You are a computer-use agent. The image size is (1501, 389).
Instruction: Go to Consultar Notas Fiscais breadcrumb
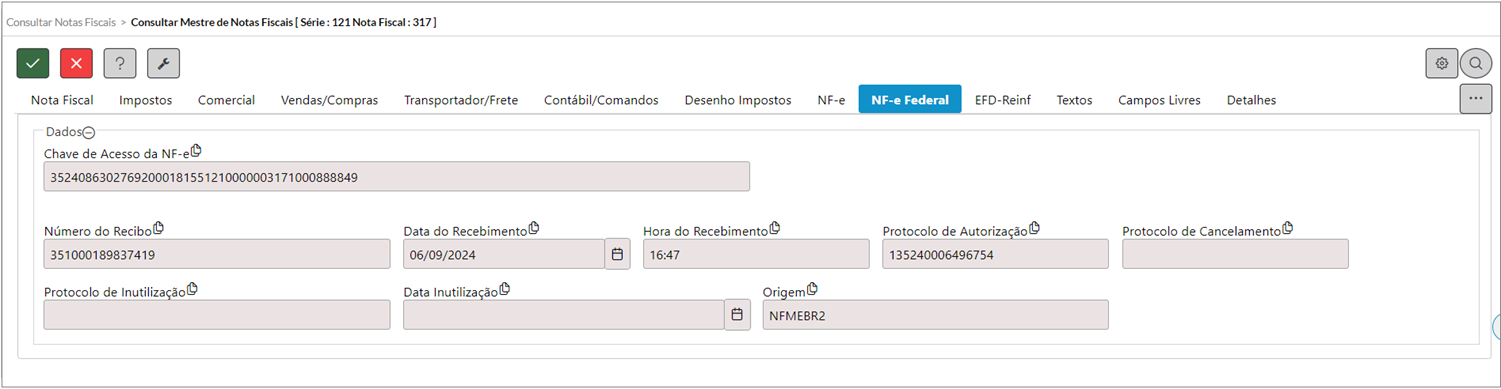click(61, 21)
